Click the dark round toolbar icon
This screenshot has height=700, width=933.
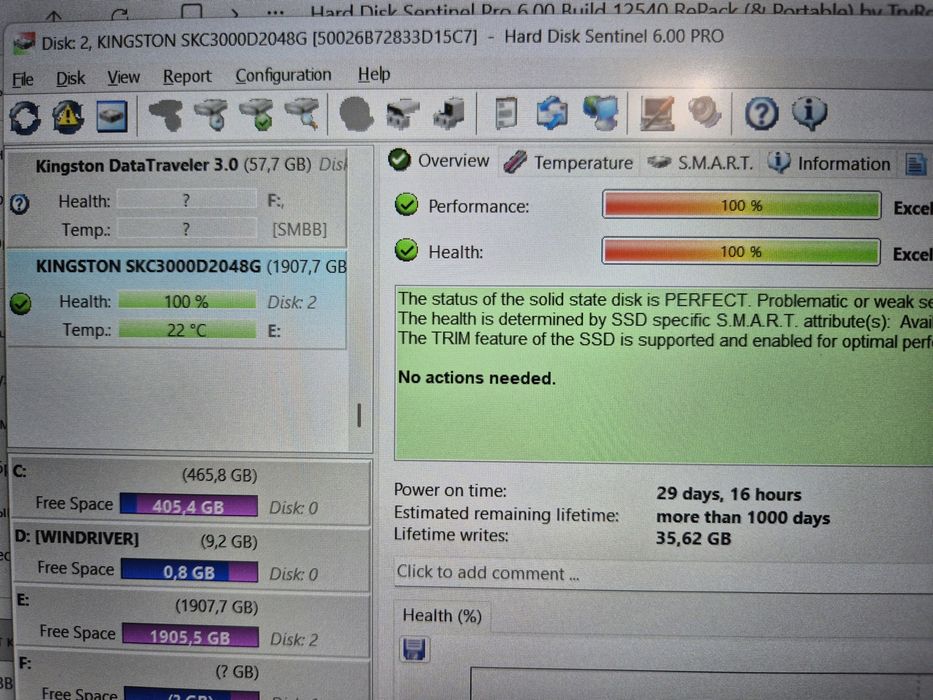[356, 113]
